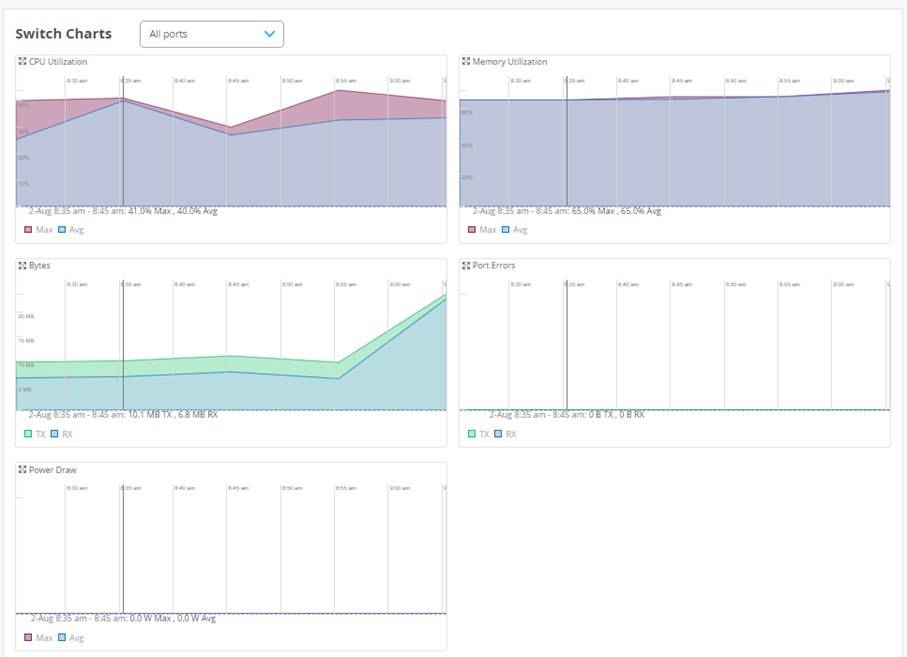
Task: Hide Avg series in Memory Utilization legend
Action: click(512, 230)
